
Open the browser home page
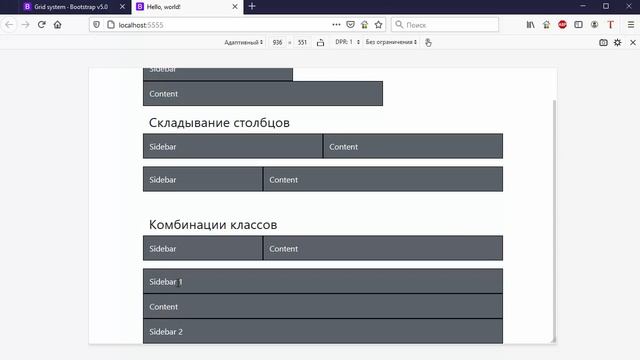pyautogui.click(x=58, y=24)
